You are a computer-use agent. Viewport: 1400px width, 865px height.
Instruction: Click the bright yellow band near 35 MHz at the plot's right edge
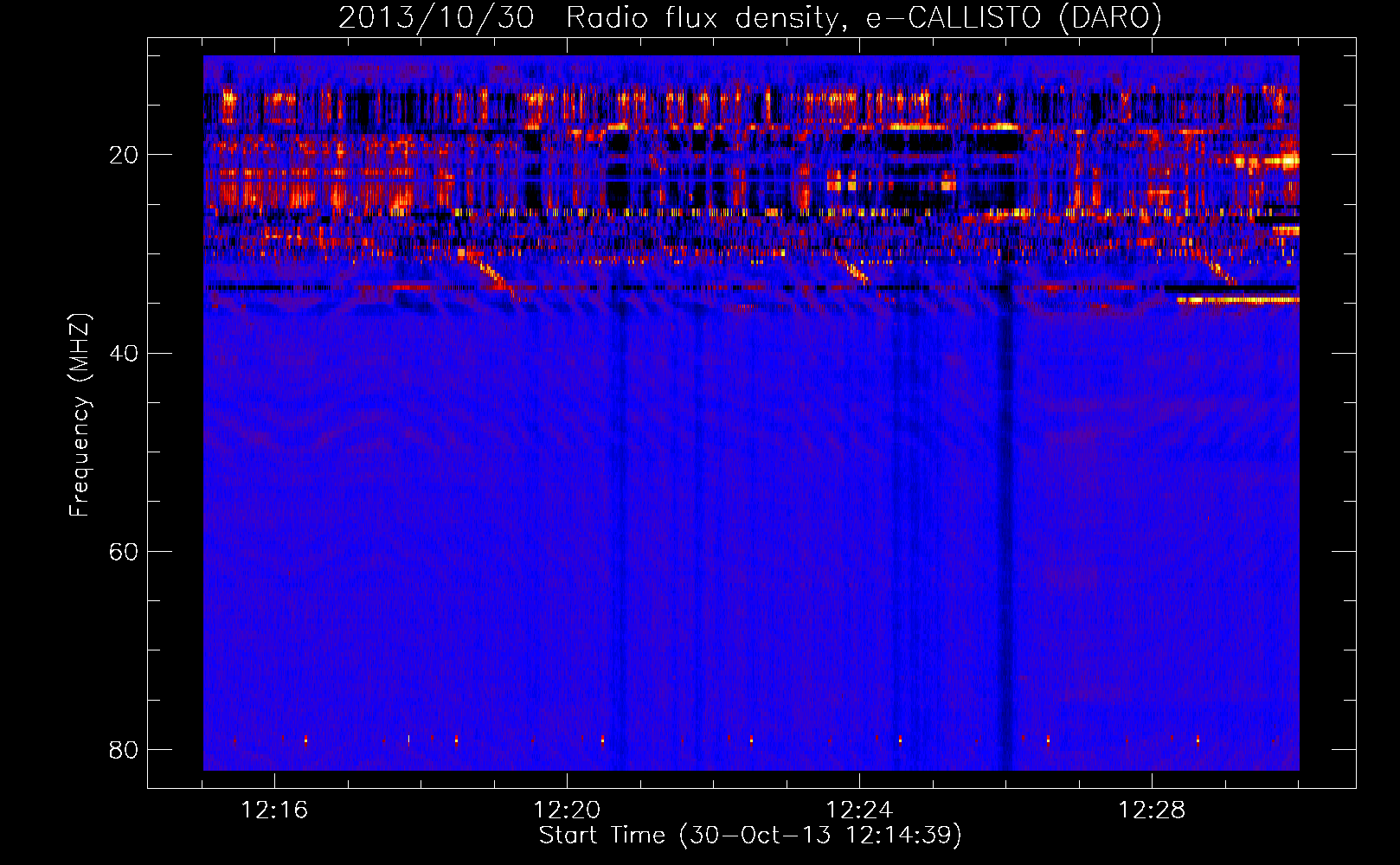point(1237,300)
